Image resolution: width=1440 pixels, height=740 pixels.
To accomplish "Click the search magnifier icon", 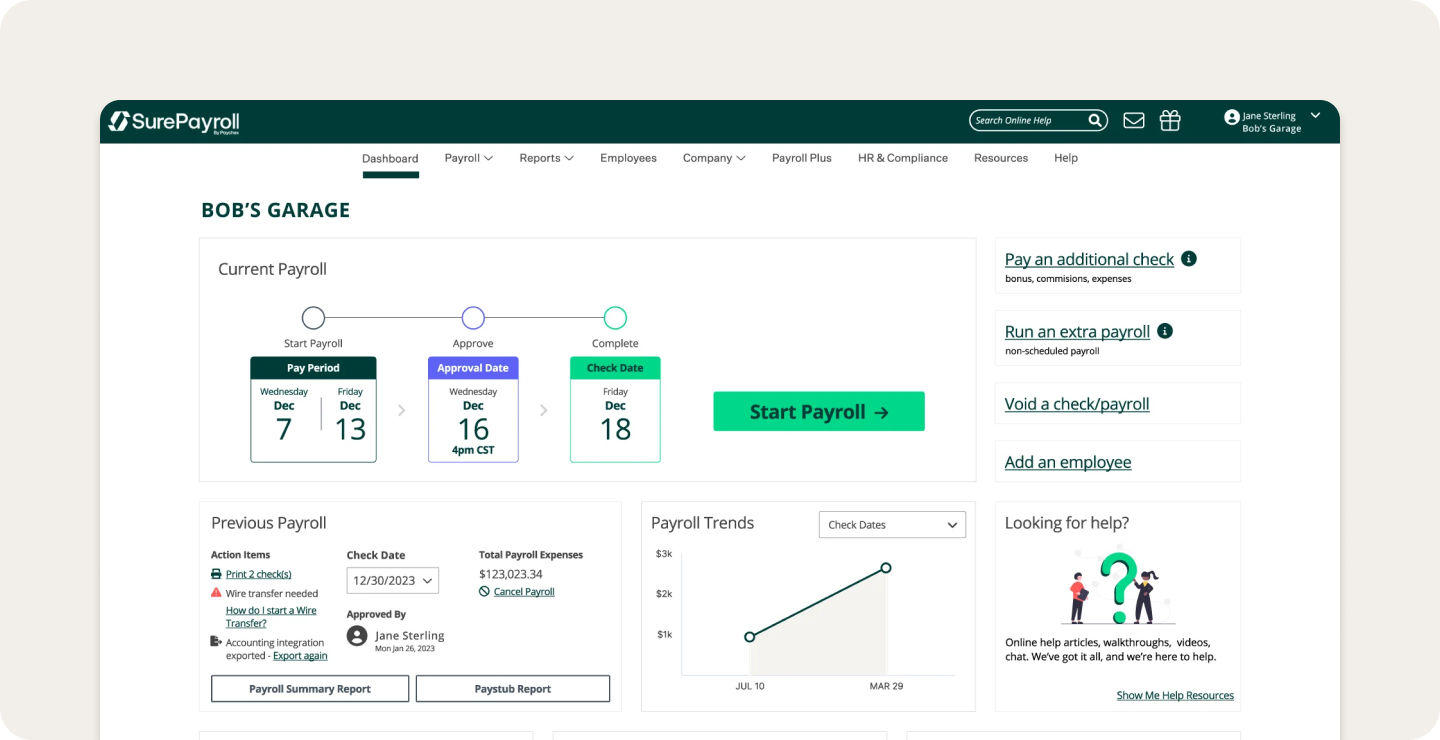I will [x=1096, y=121].
